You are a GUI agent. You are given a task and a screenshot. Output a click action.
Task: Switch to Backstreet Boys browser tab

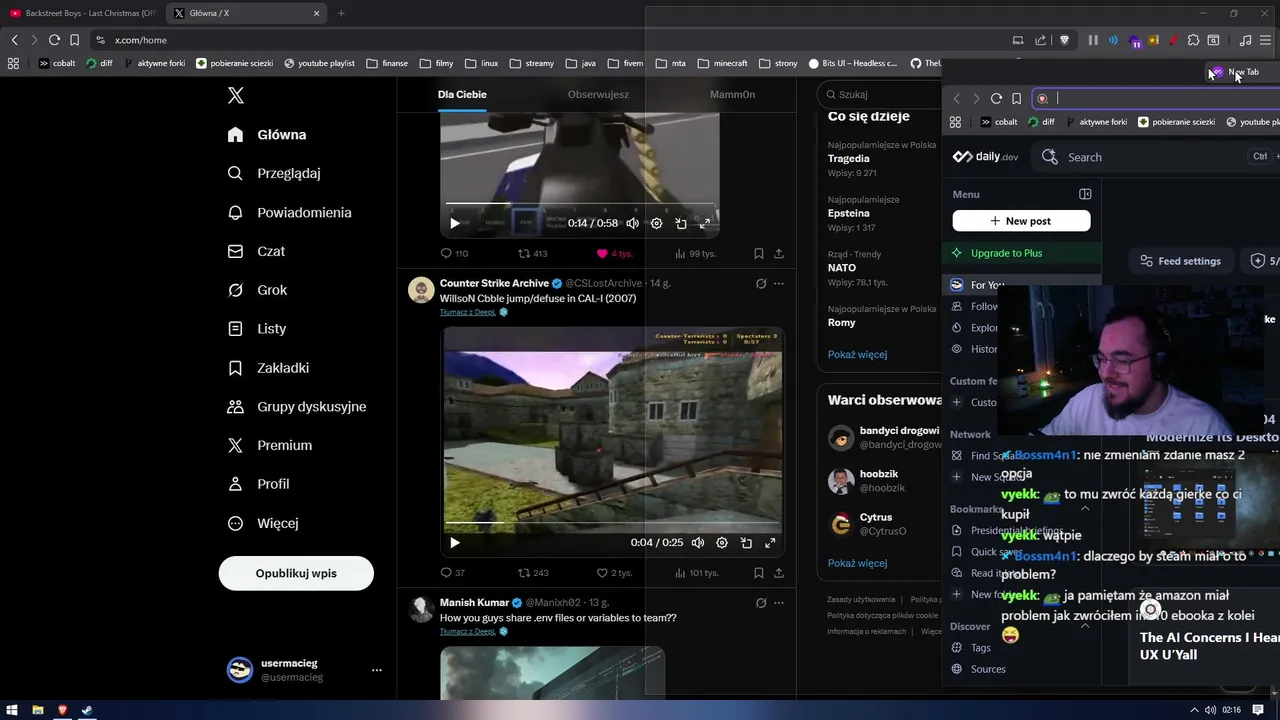pos(82,13)
